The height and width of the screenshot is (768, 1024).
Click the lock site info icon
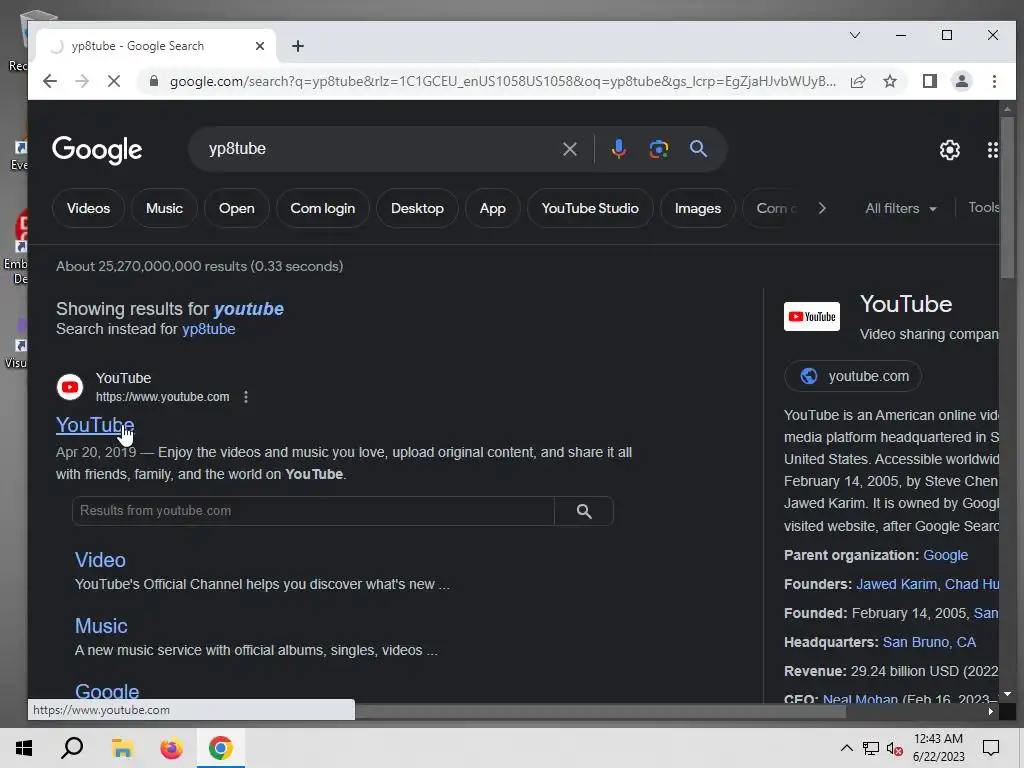[x=154, y=81]
